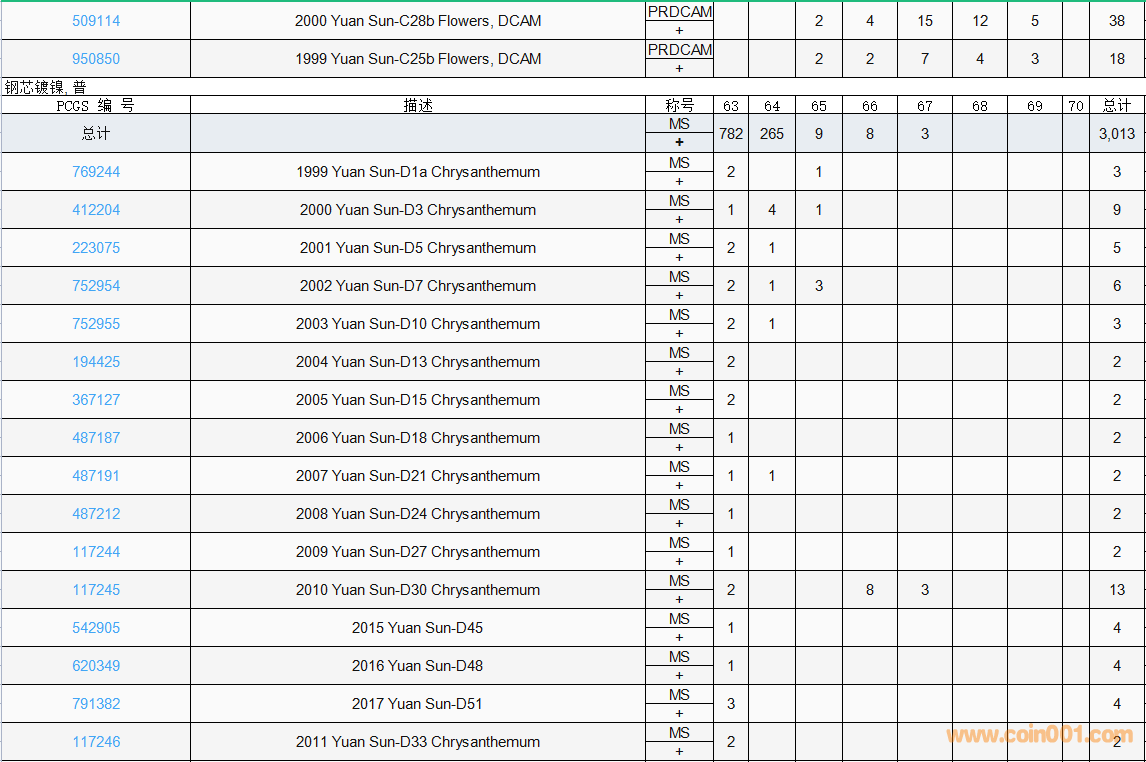Click the 2010 Yuan Sun-D30 Chrysanthemum description
The height and width of the screenshot is (762, 1146).
tap(418, 590)
